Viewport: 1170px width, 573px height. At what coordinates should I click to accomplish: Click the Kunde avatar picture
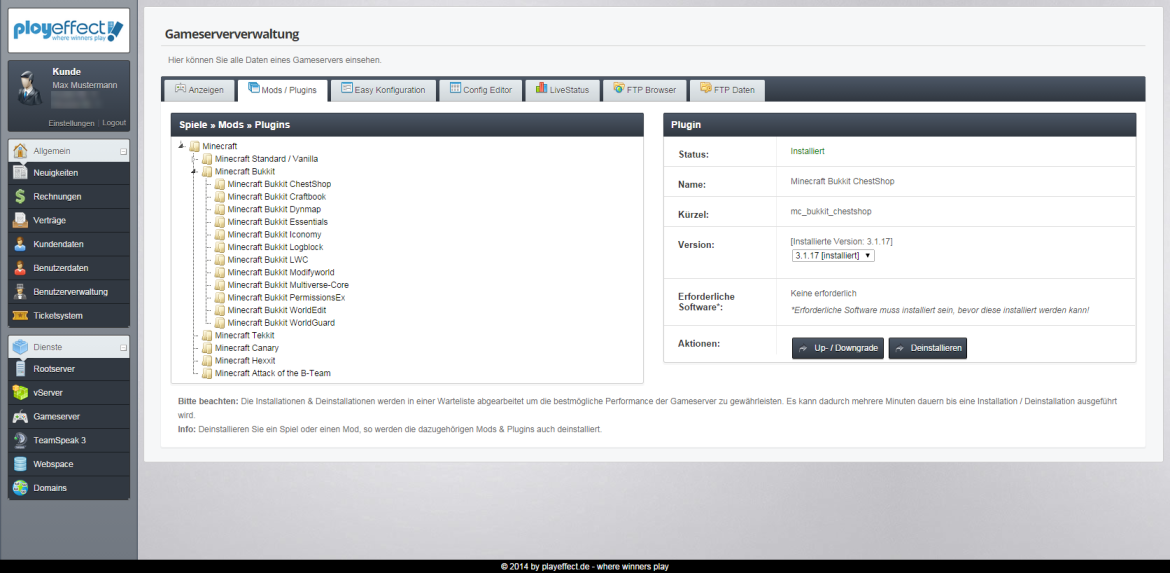click(31, 88)
